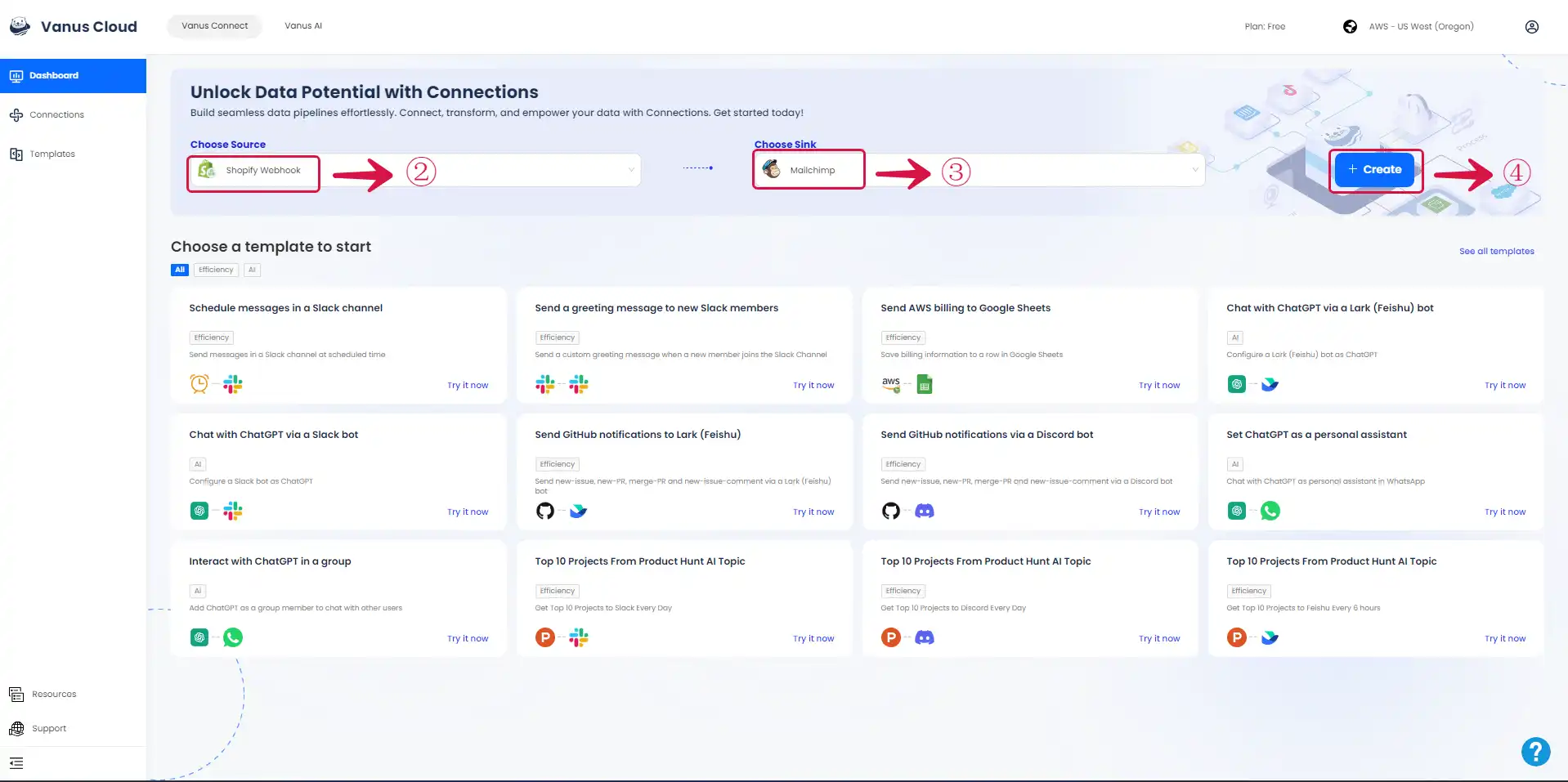Screen dimensions: 1568x782
Task: Click Discord icon on Top 10 Projects Discord card
Action: tap(925, 637)
